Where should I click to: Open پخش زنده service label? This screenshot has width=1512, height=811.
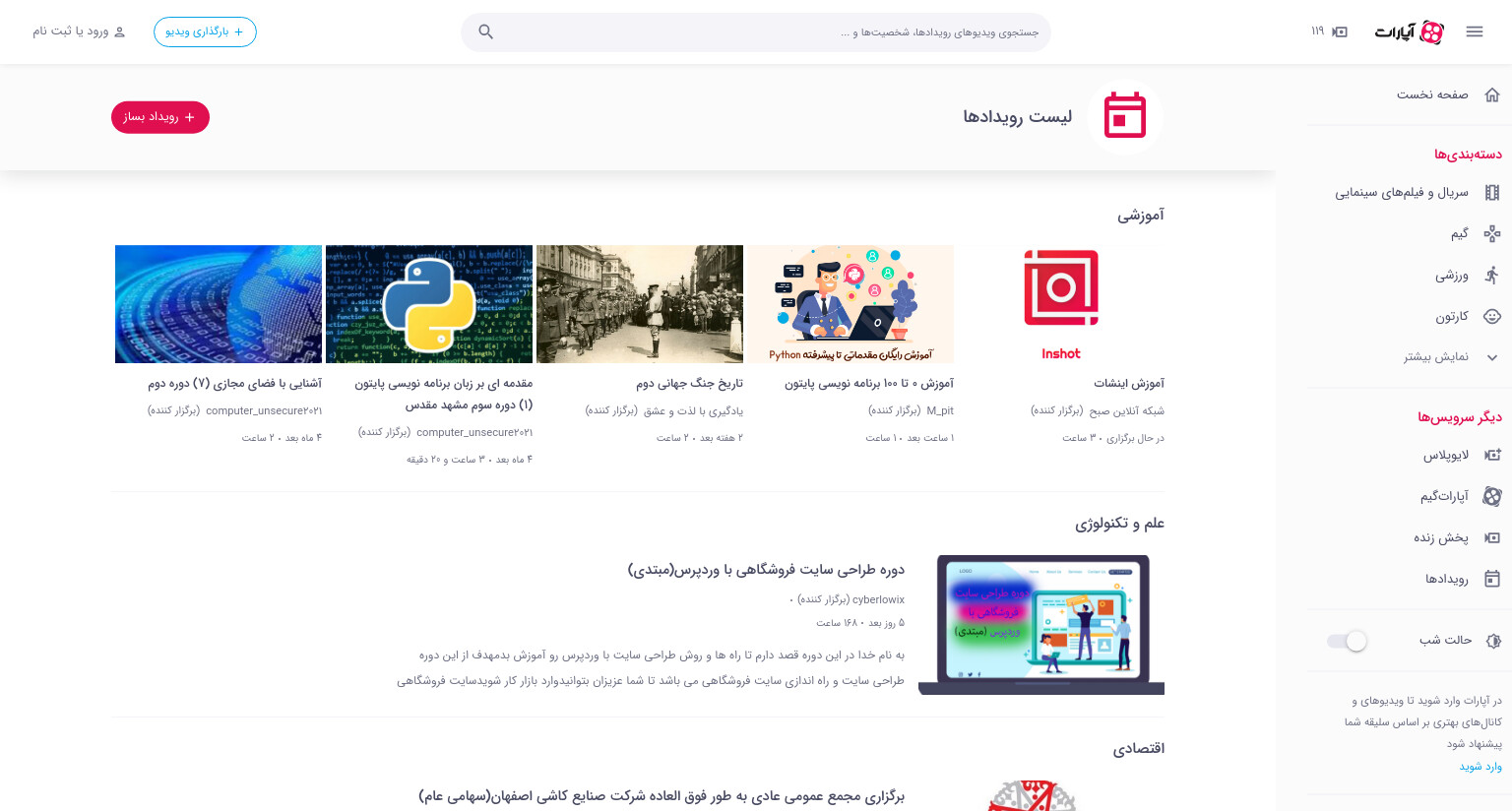tap(1441, 537)
